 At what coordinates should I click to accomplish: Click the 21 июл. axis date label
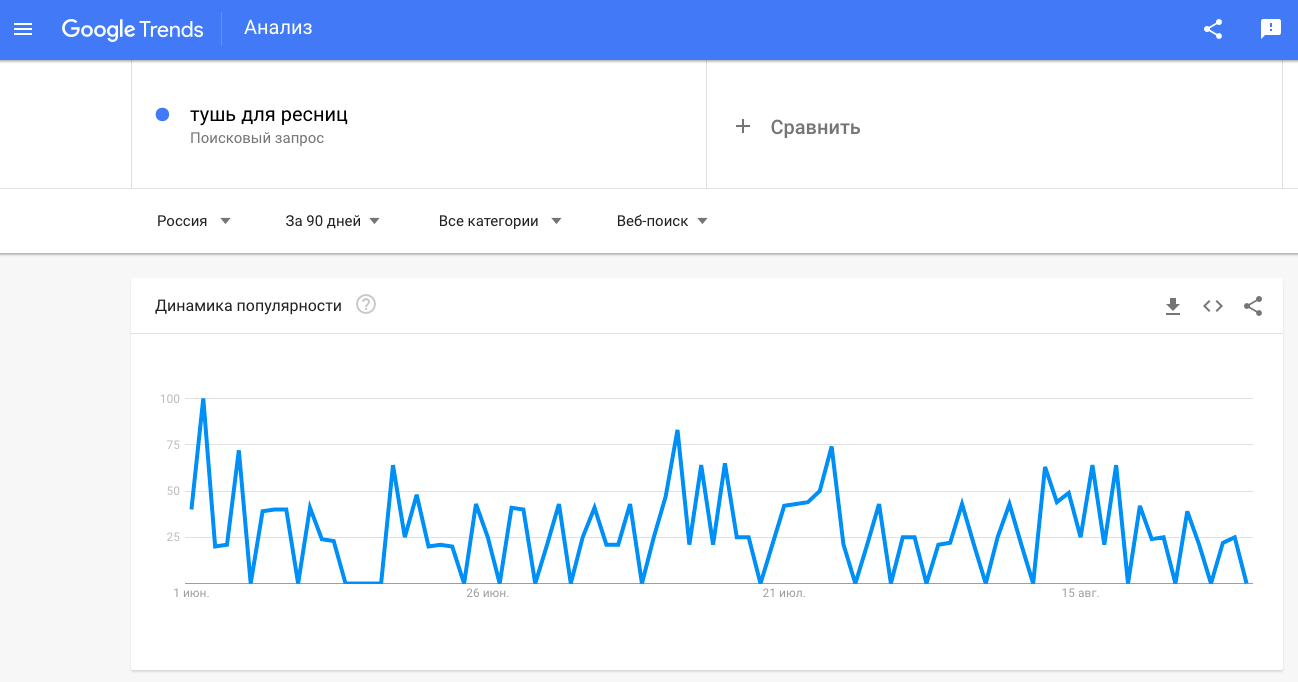[x=784, y=594]
